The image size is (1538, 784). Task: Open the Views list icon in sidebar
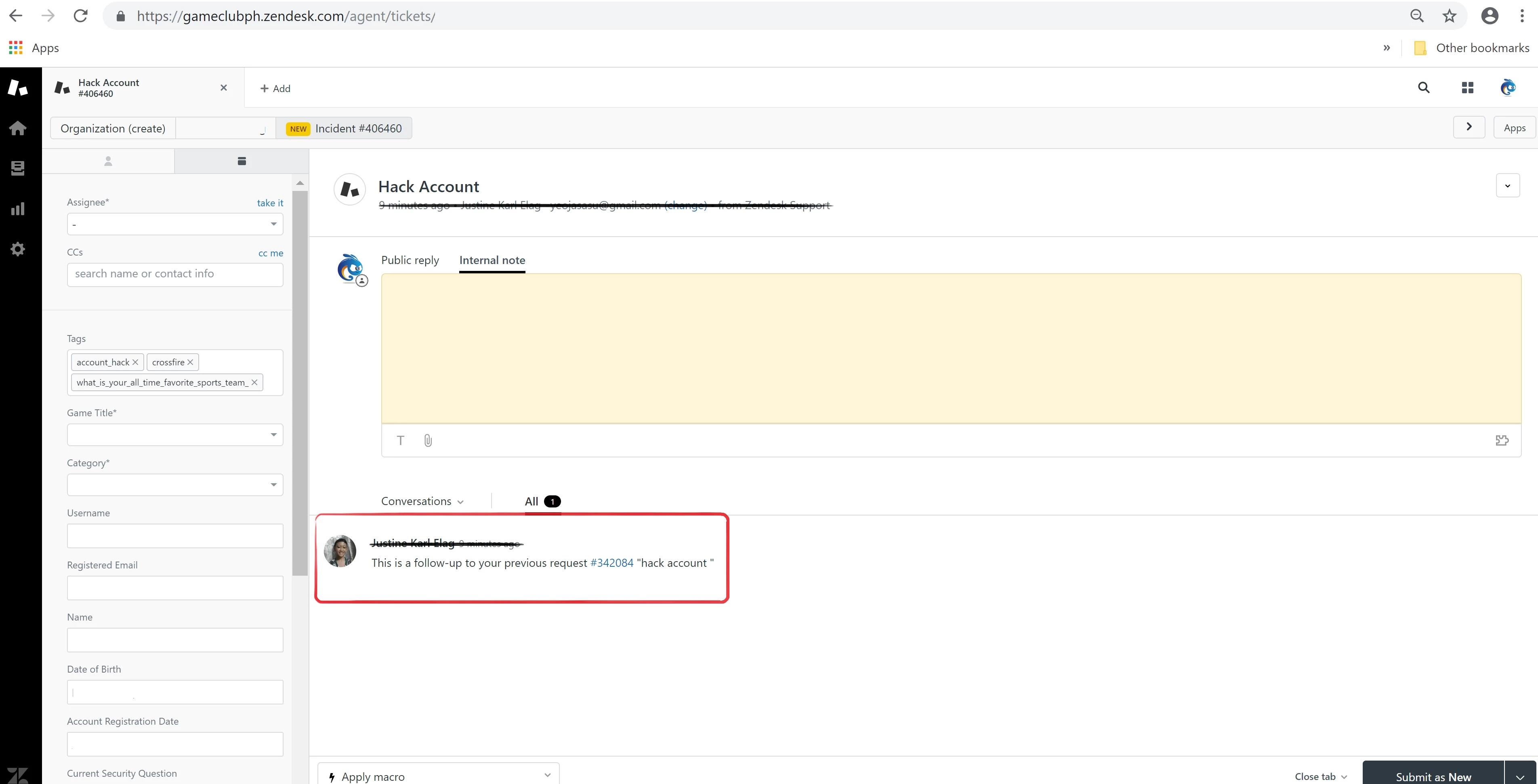18,168
